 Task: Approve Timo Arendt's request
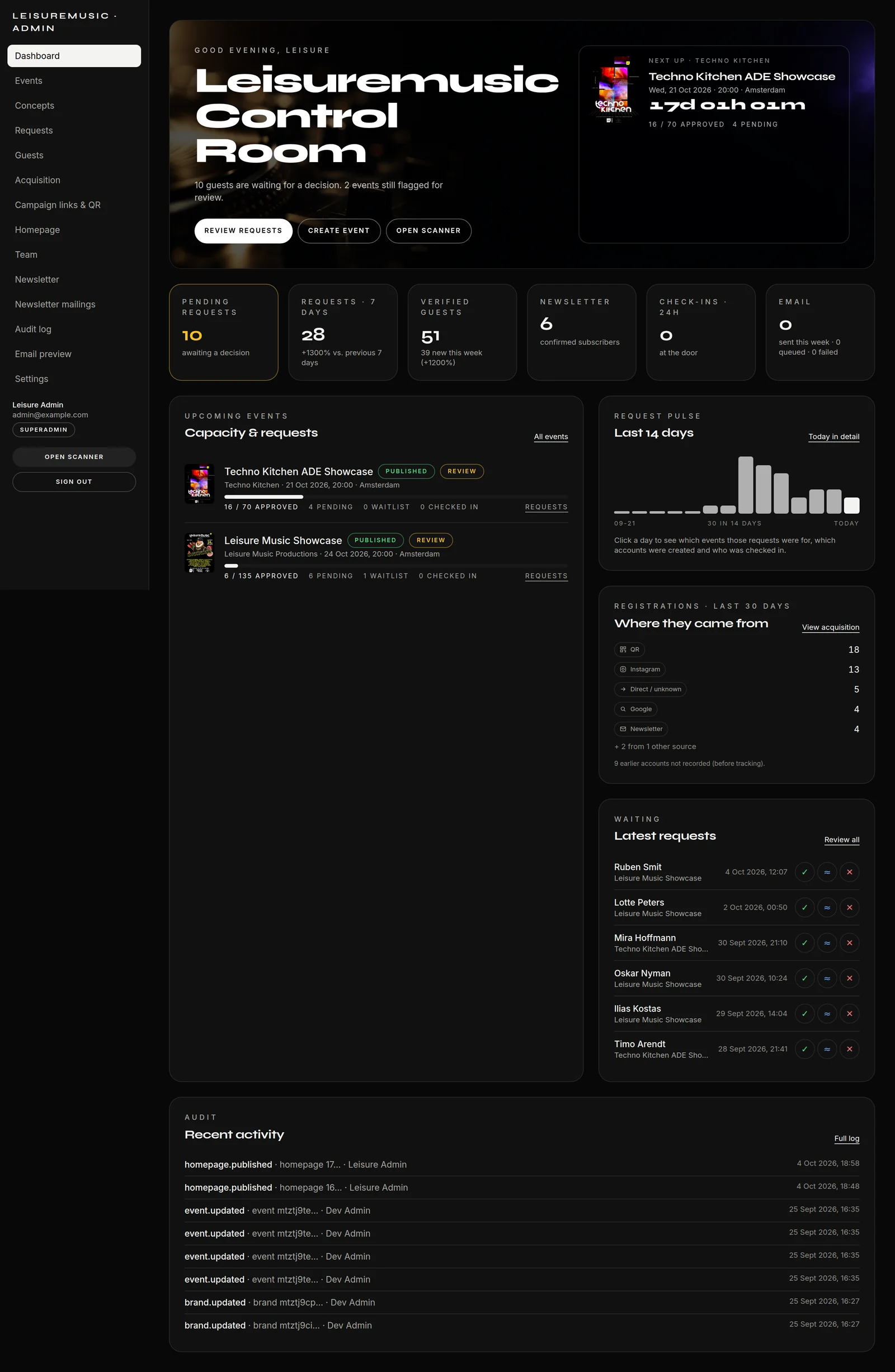pos(804,1049)
